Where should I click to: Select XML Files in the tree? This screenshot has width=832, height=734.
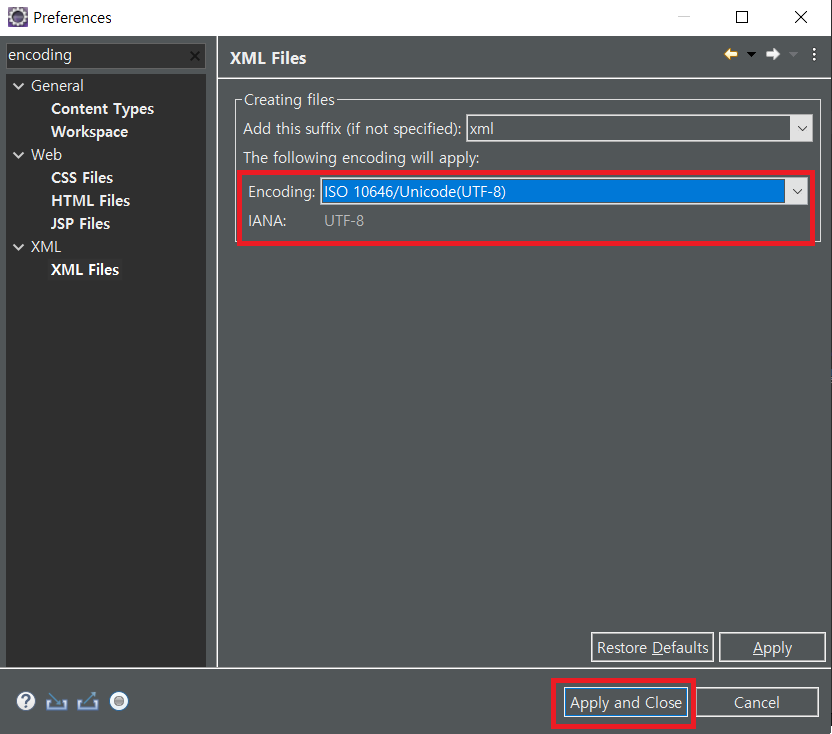pos(85,270)
